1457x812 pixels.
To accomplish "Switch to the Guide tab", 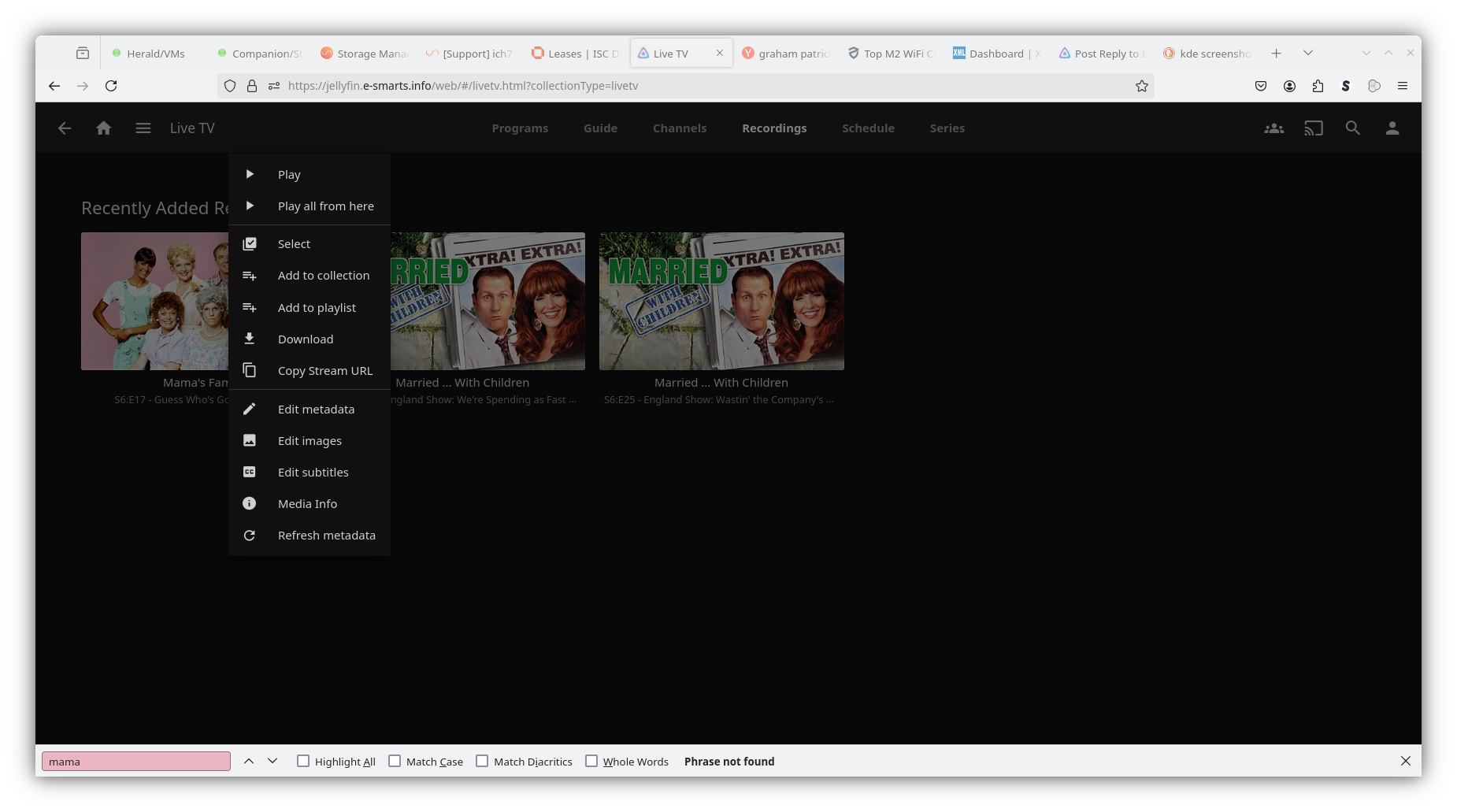I will 600,128.
